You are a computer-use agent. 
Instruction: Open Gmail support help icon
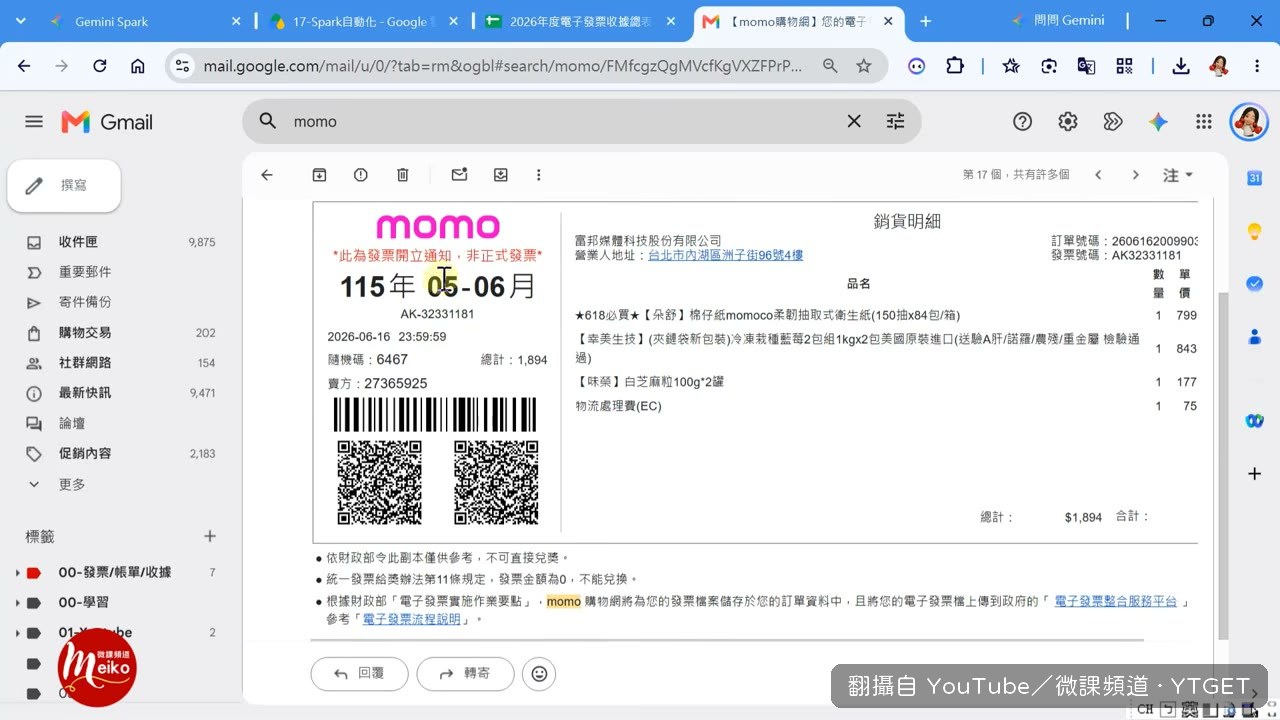pyautogui.click(x=1022, y=122)
